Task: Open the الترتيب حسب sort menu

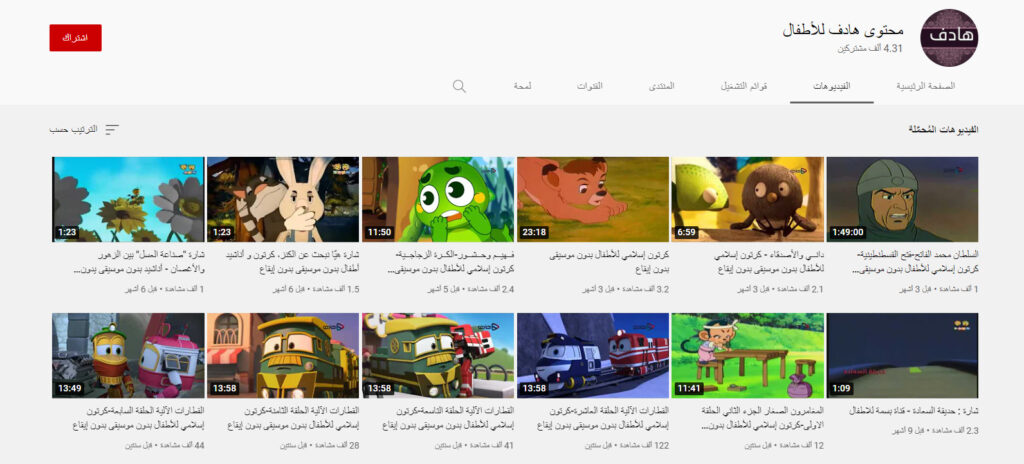Action: [84, 130]
